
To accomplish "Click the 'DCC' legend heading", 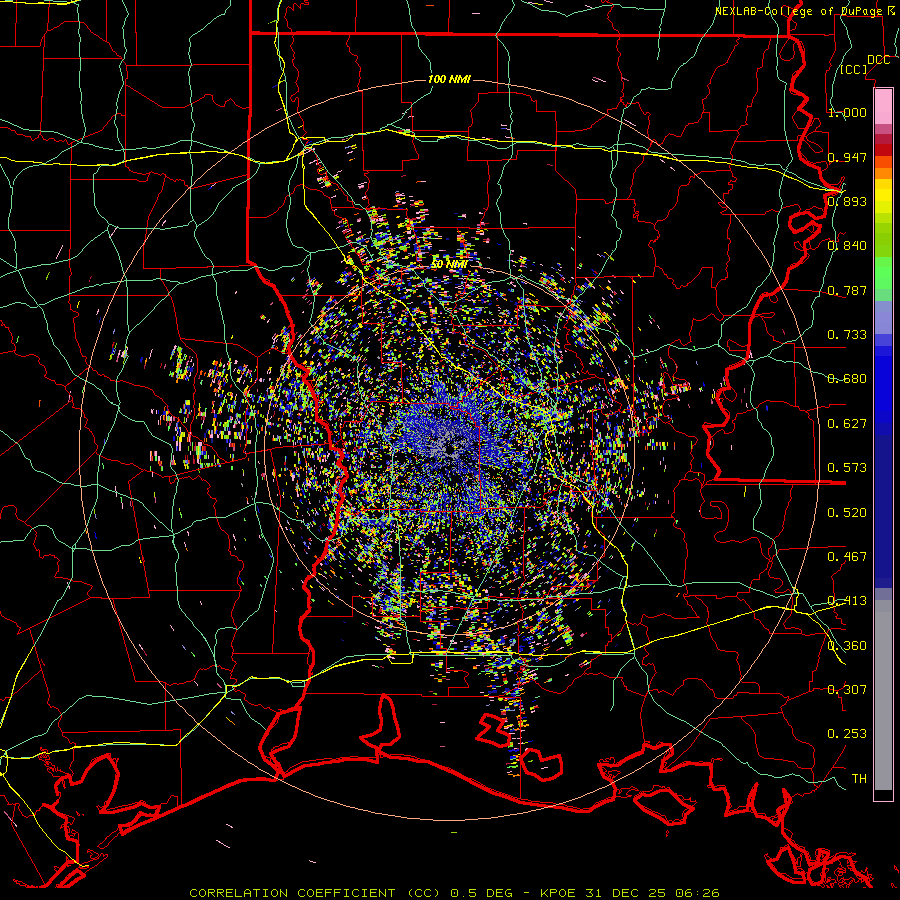I will (x=878, y=60).
